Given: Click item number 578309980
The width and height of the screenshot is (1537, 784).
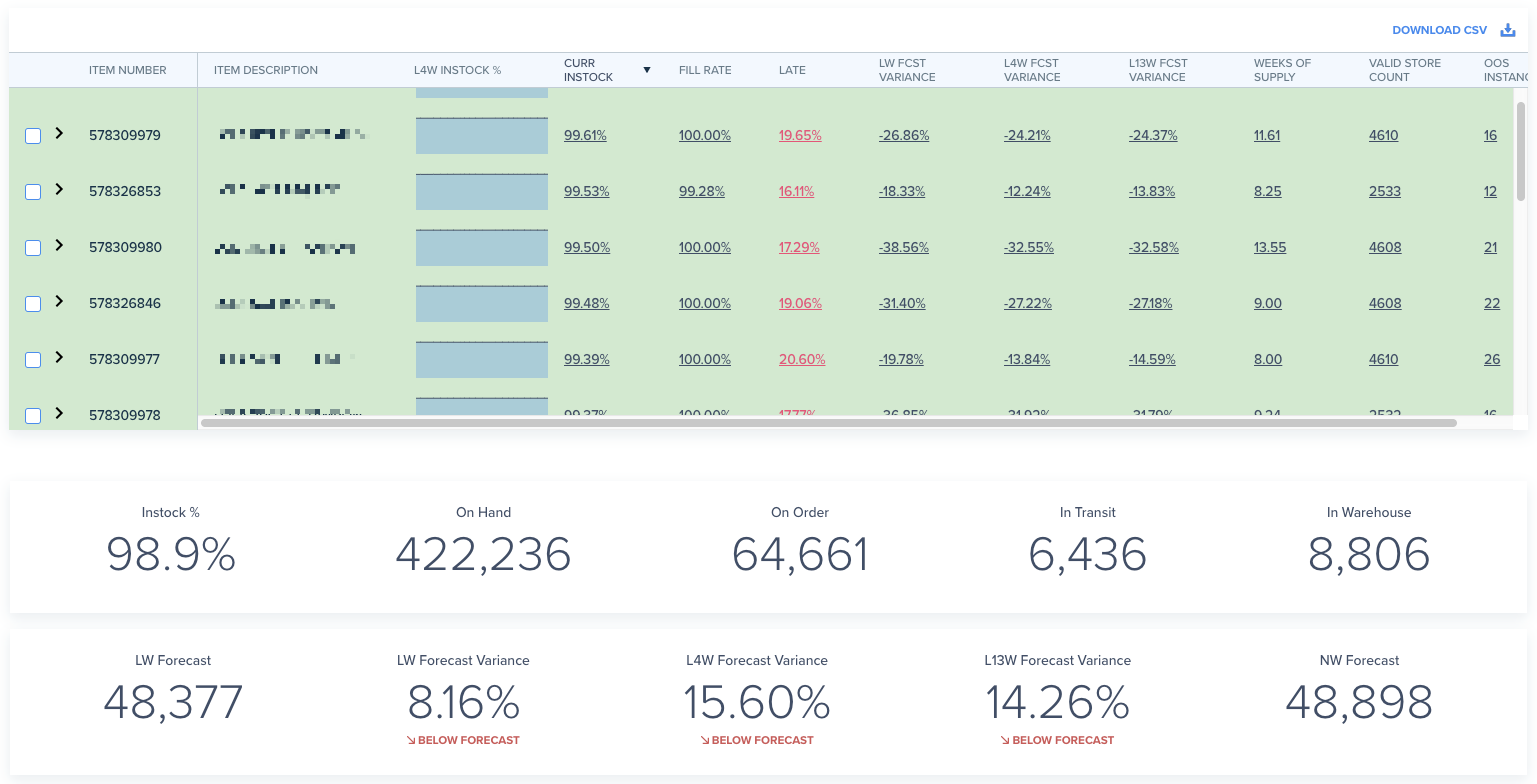Looking at the screenshot, I should click(125, 247).
